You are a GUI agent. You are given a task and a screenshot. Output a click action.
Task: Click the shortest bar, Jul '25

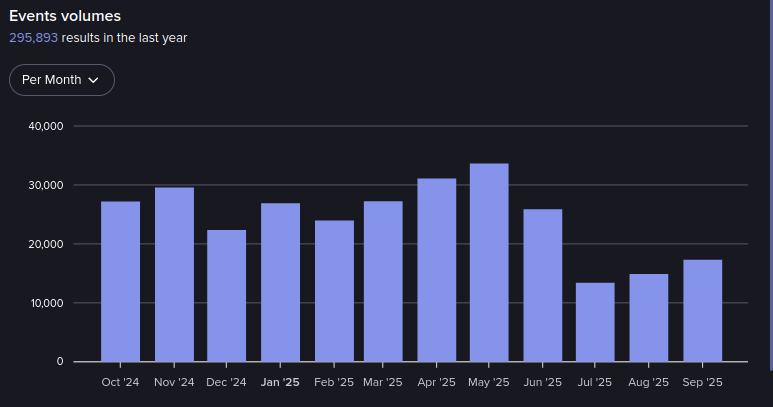[595, 322]
